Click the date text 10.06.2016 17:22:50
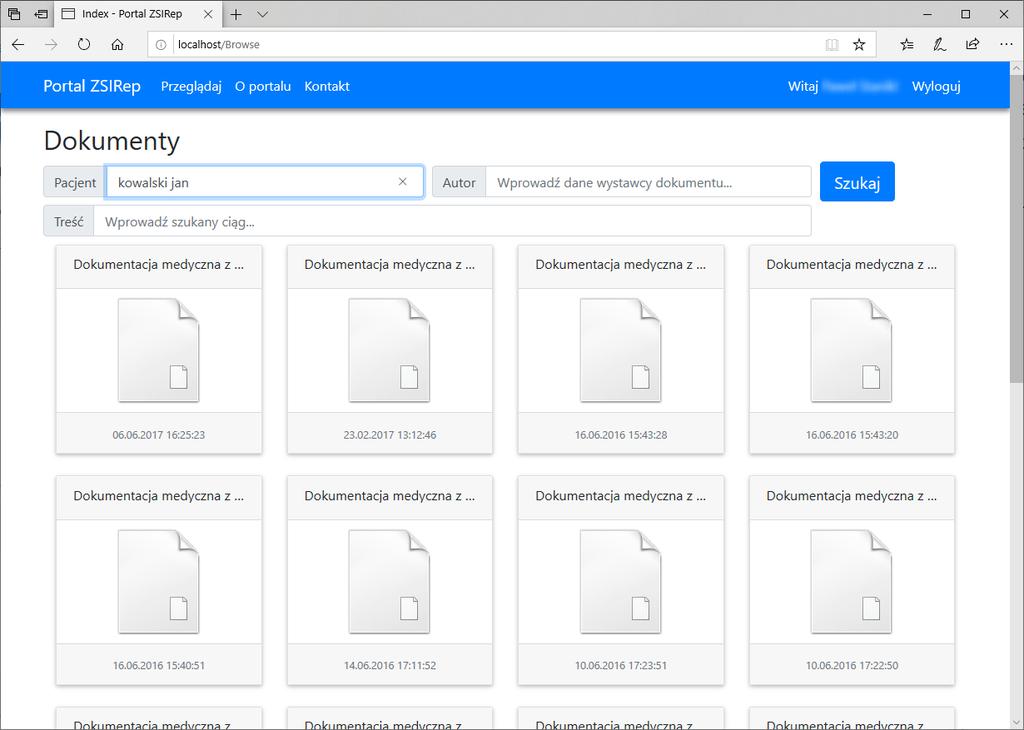Viewport: 1024px width, 730px height. [852, 665]
